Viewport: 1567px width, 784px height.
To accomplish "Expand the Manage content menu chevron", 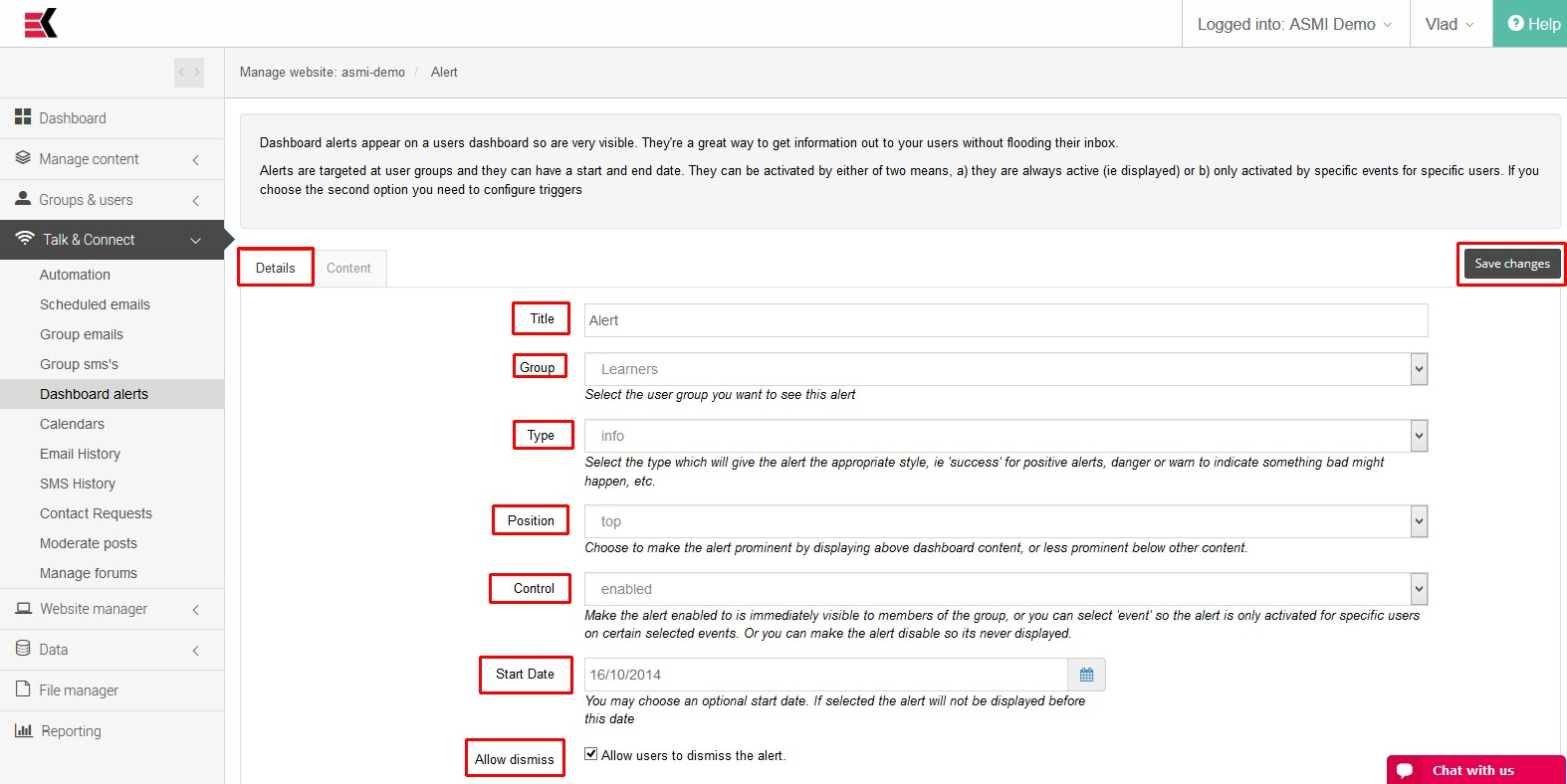I will tap(196, 159).
